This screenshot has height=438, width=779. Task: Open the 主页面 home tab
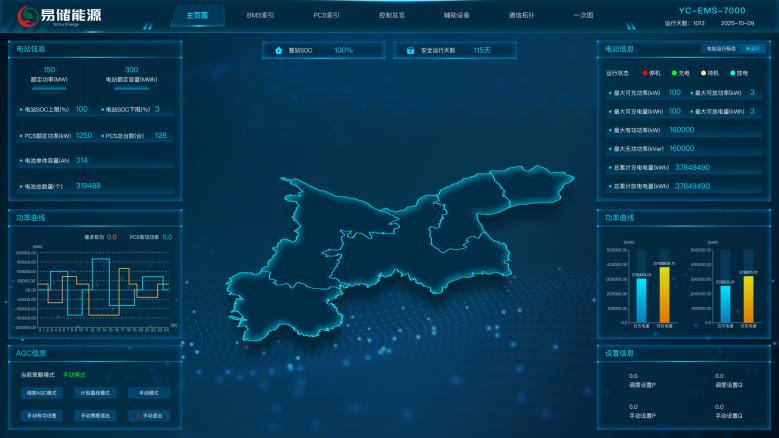[197, 15]
